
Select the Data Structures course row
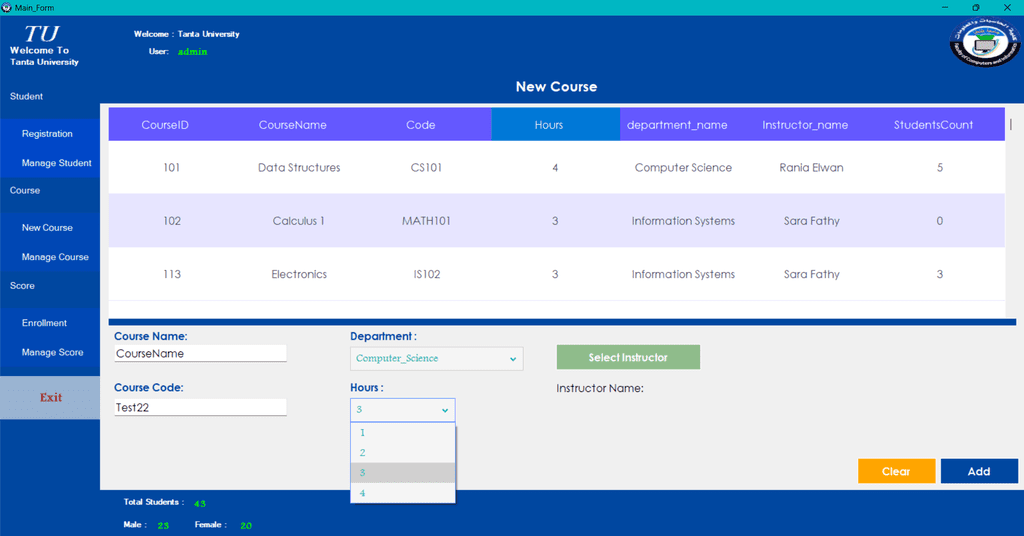299,168
